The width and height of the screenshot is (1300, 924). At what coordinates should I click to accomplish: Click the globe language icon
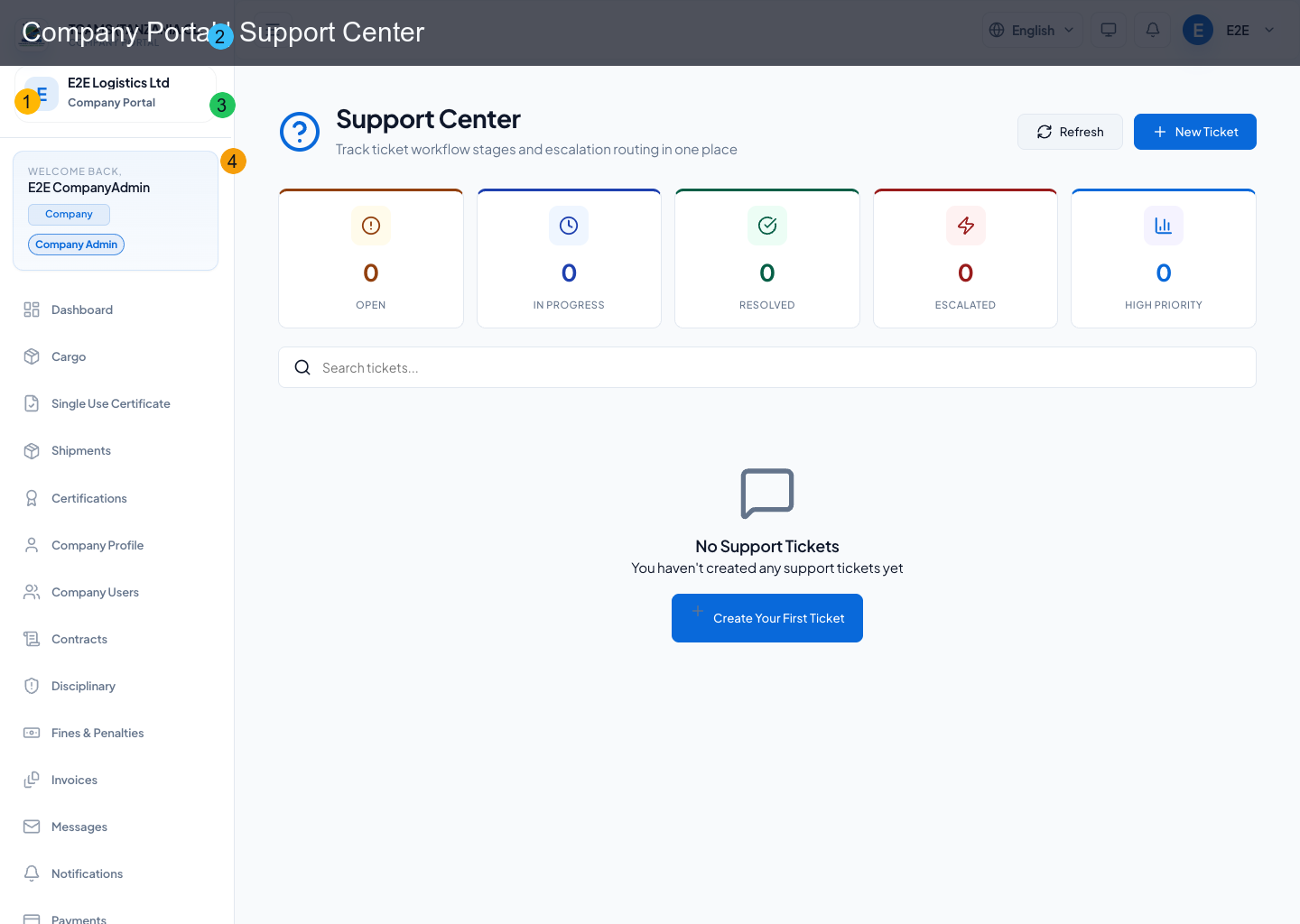(x=997, y=30)
